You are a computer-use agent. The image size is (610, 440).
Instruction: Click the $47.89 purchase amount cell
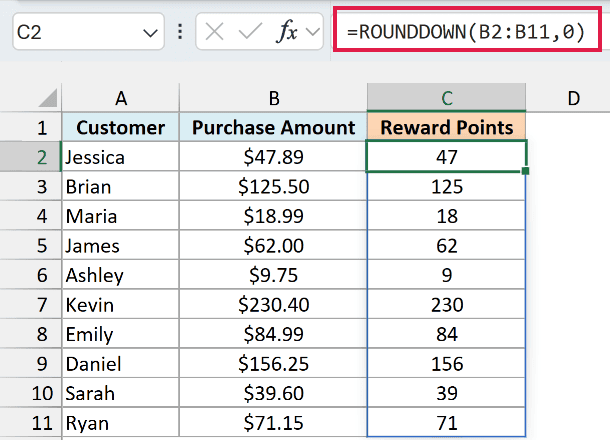tap(273, 157)
